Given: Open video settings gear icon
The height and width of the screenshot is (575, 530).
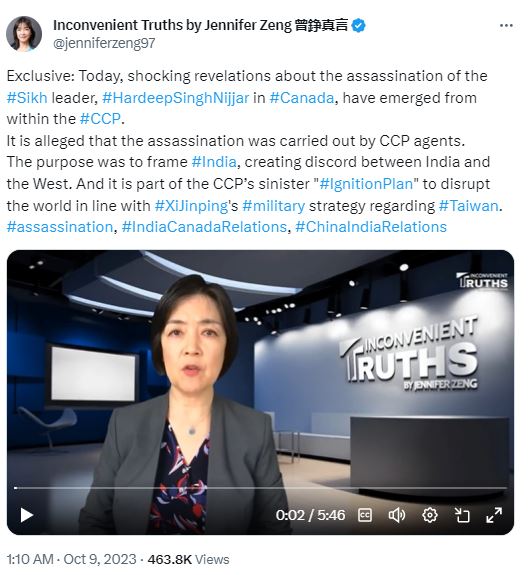Looking at the screenshot, I should [430, 515].
